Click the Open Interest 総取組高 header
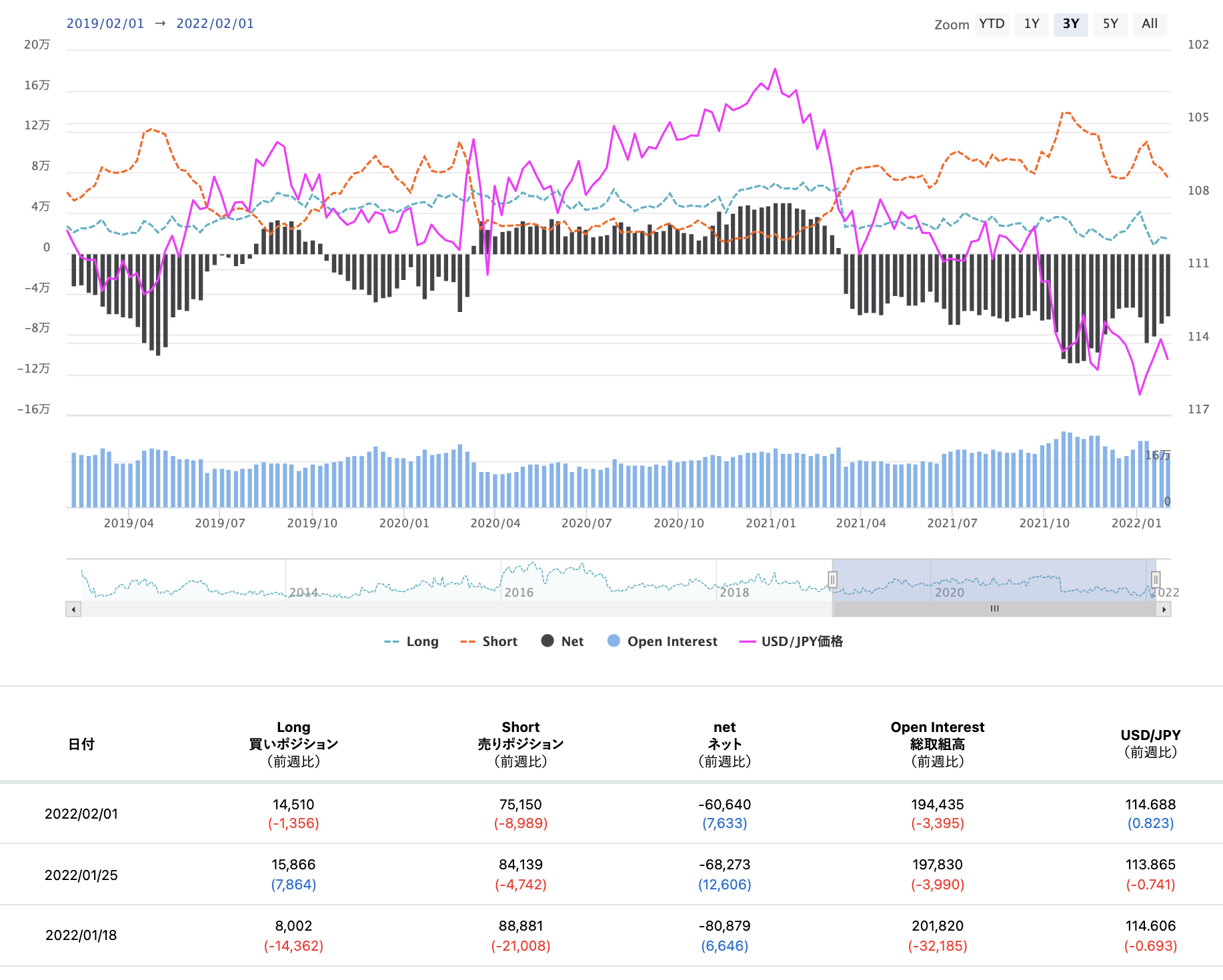The image size is (1223, 980). pos(938,744)
